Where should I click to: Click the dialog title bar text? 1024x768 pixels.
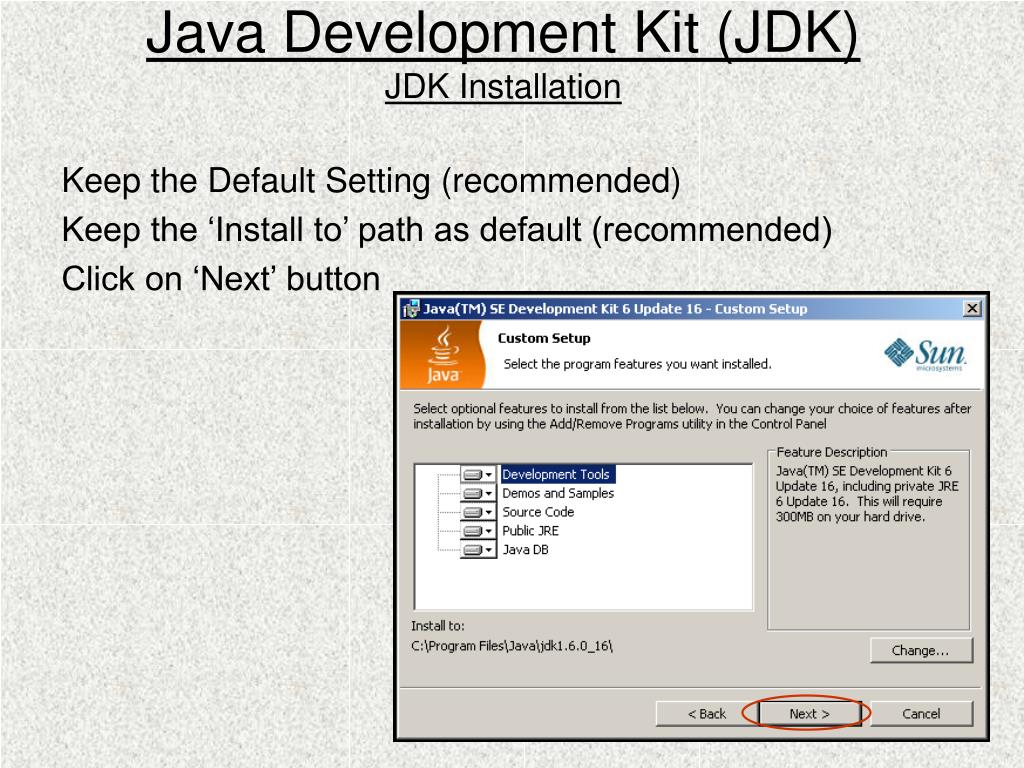[615, 309]
